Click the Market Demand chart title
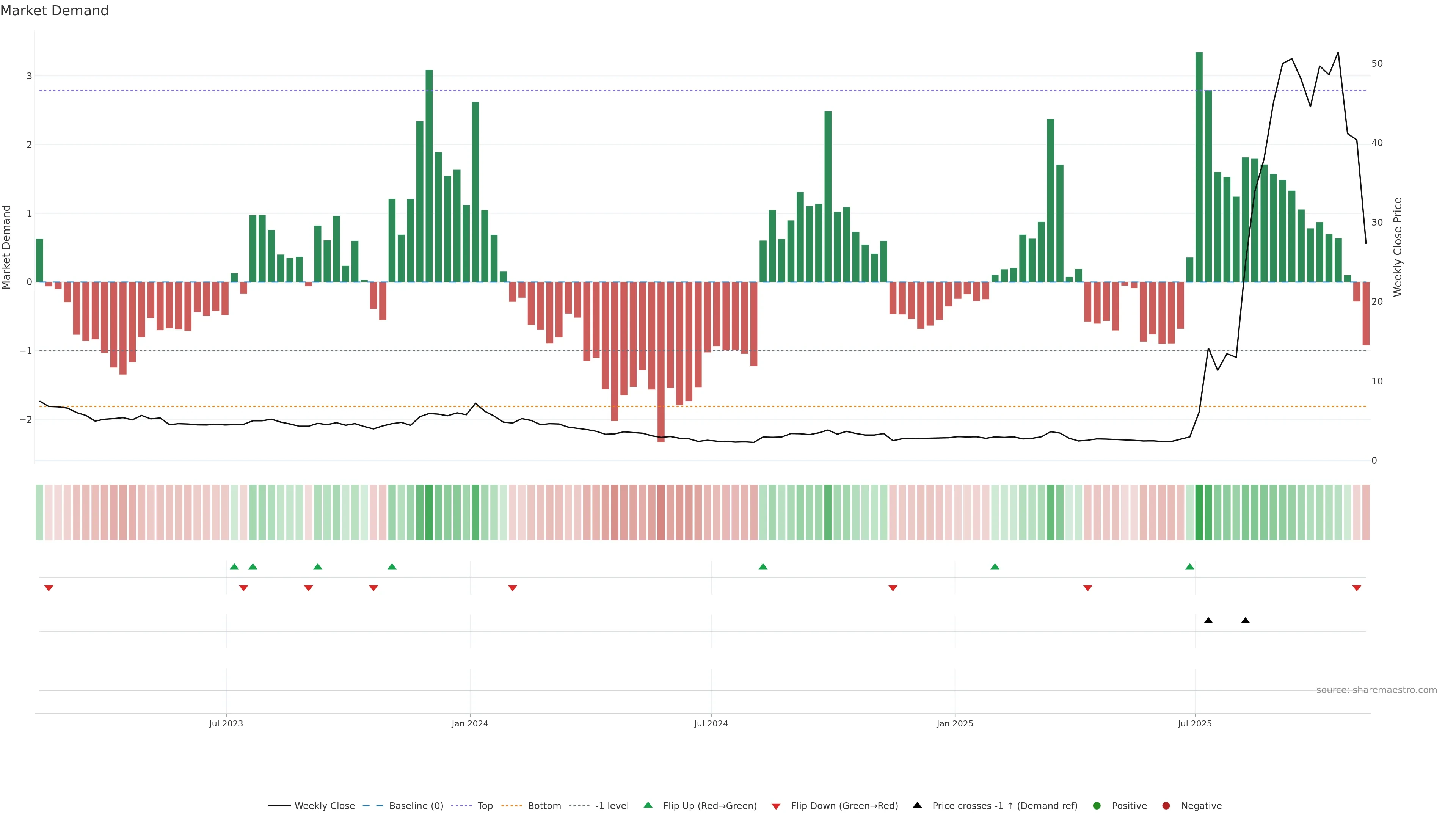 (55, 11)
